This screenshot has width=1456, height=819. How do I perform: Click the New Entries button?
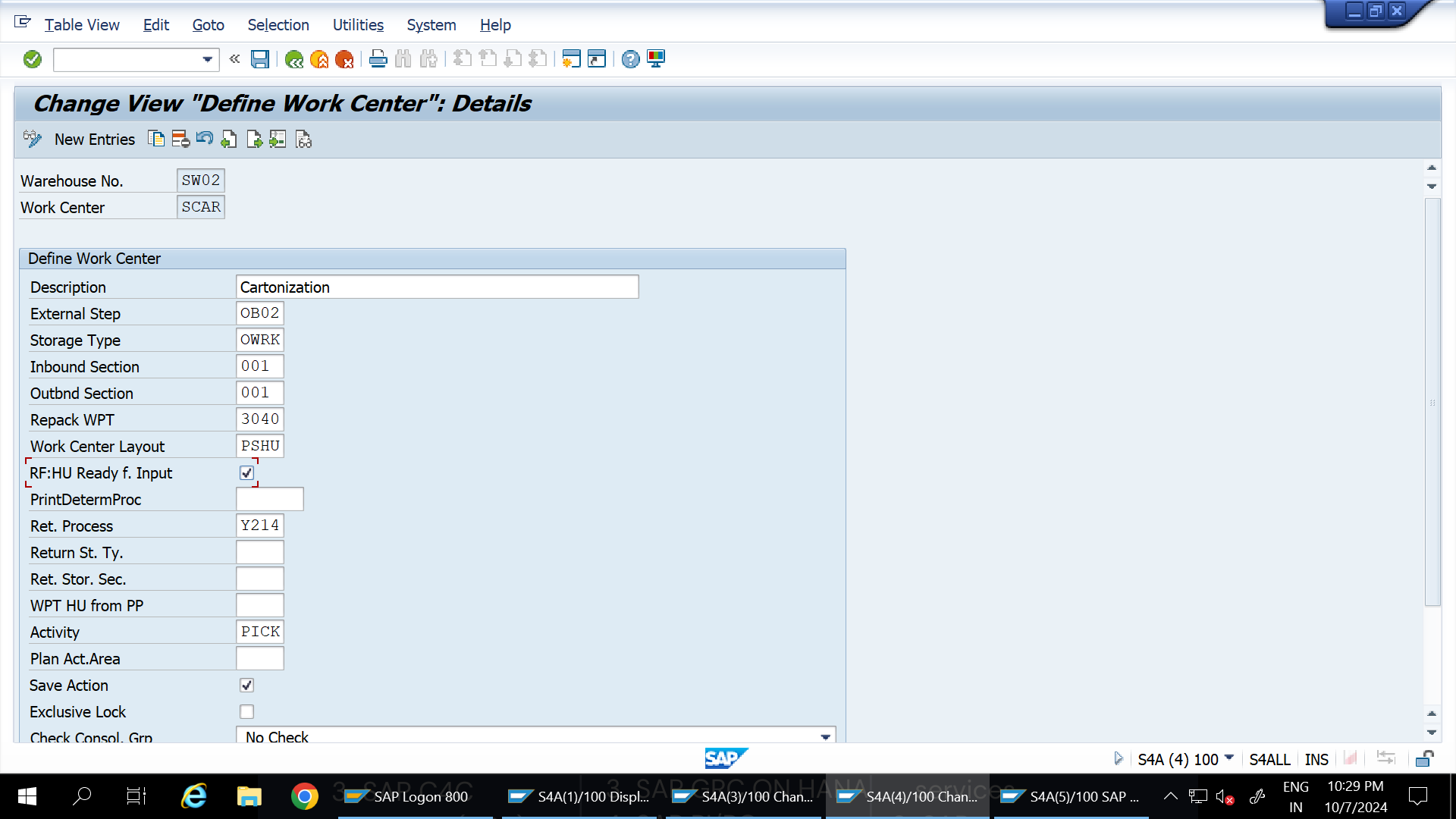(94, 139)
